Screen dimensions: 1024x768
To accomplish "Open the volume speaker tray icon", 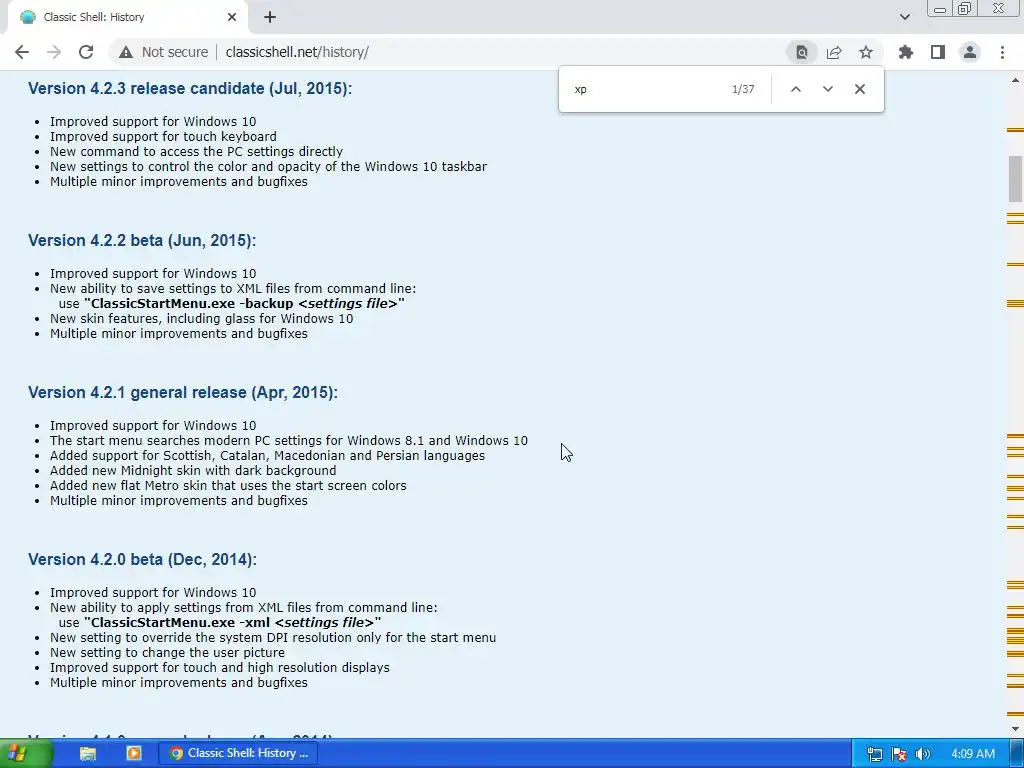I will pos(922,754).
